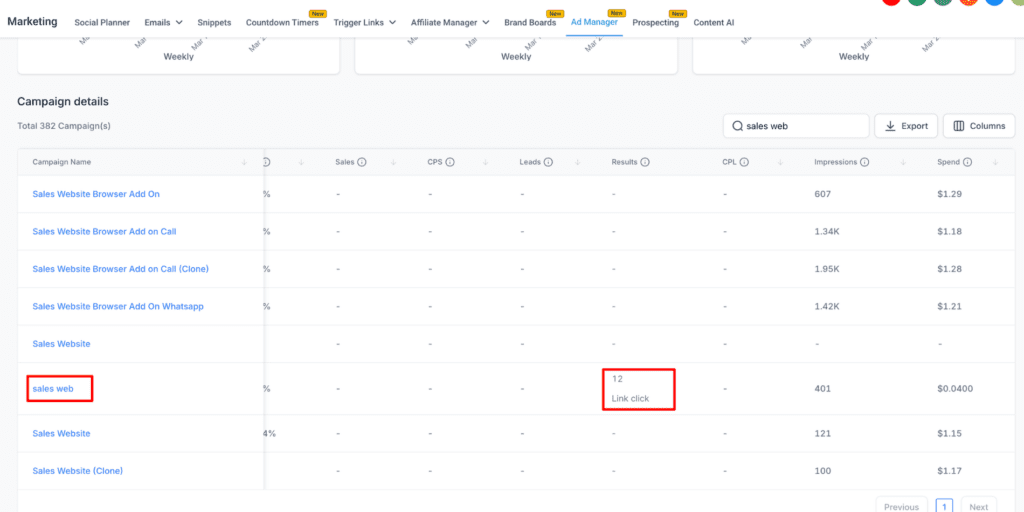Click the campaign search field

coord(796,126)
